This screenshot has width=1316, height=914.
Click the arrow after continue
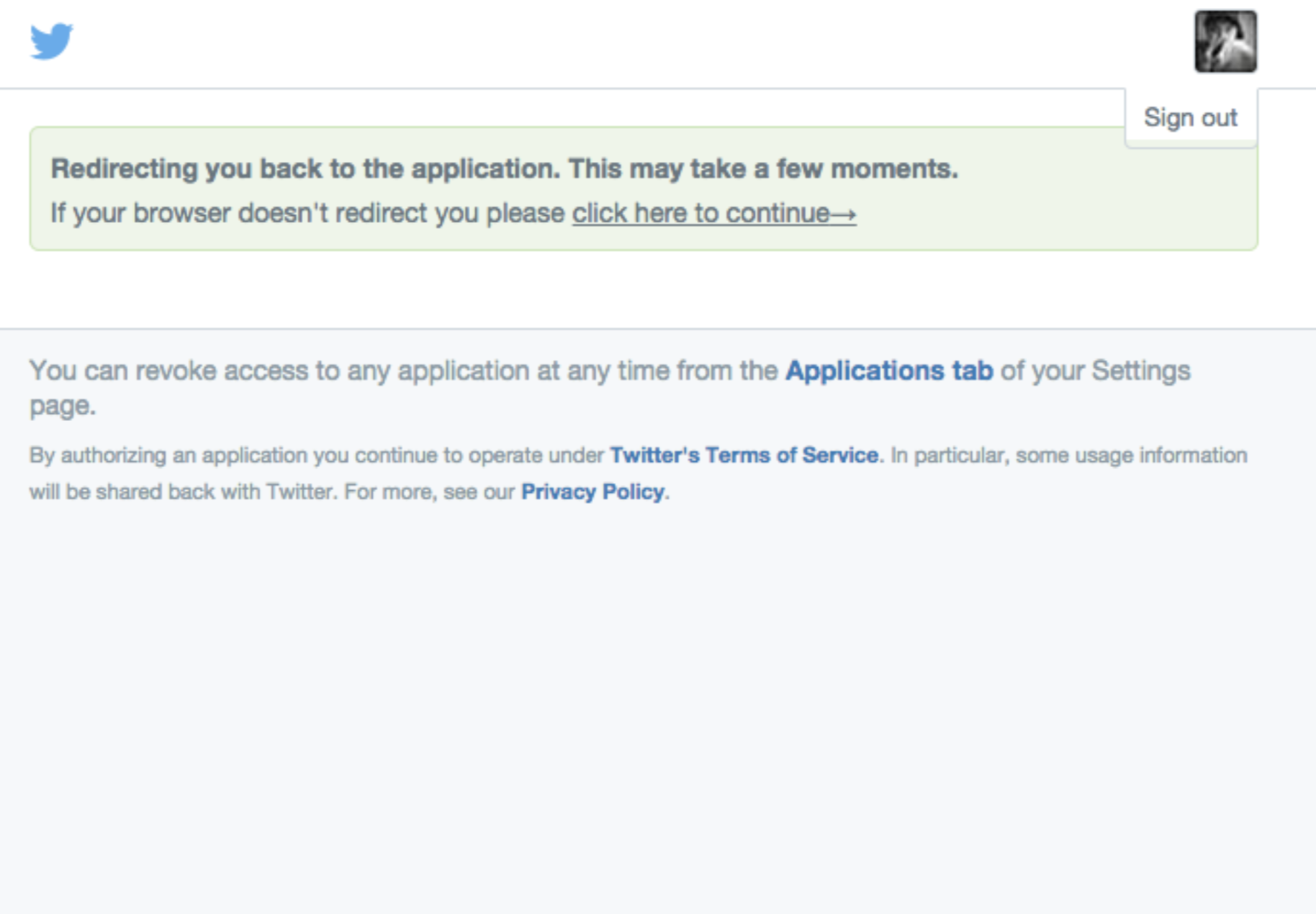843,214
